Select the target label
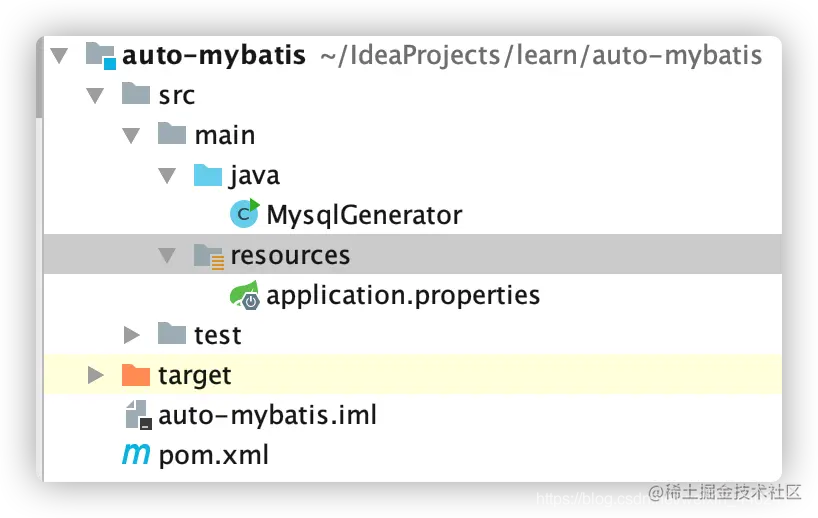This screenshot has width=818, height=518. (x=195, y=376)
